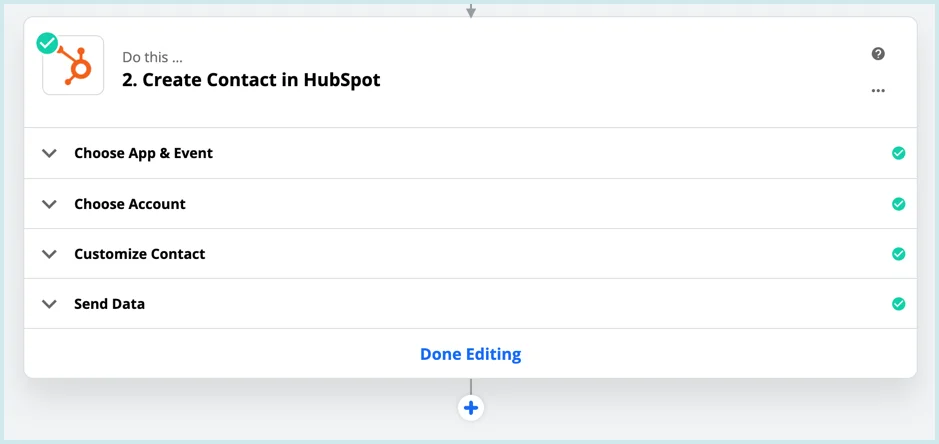Open the help question mark icon

878,54
